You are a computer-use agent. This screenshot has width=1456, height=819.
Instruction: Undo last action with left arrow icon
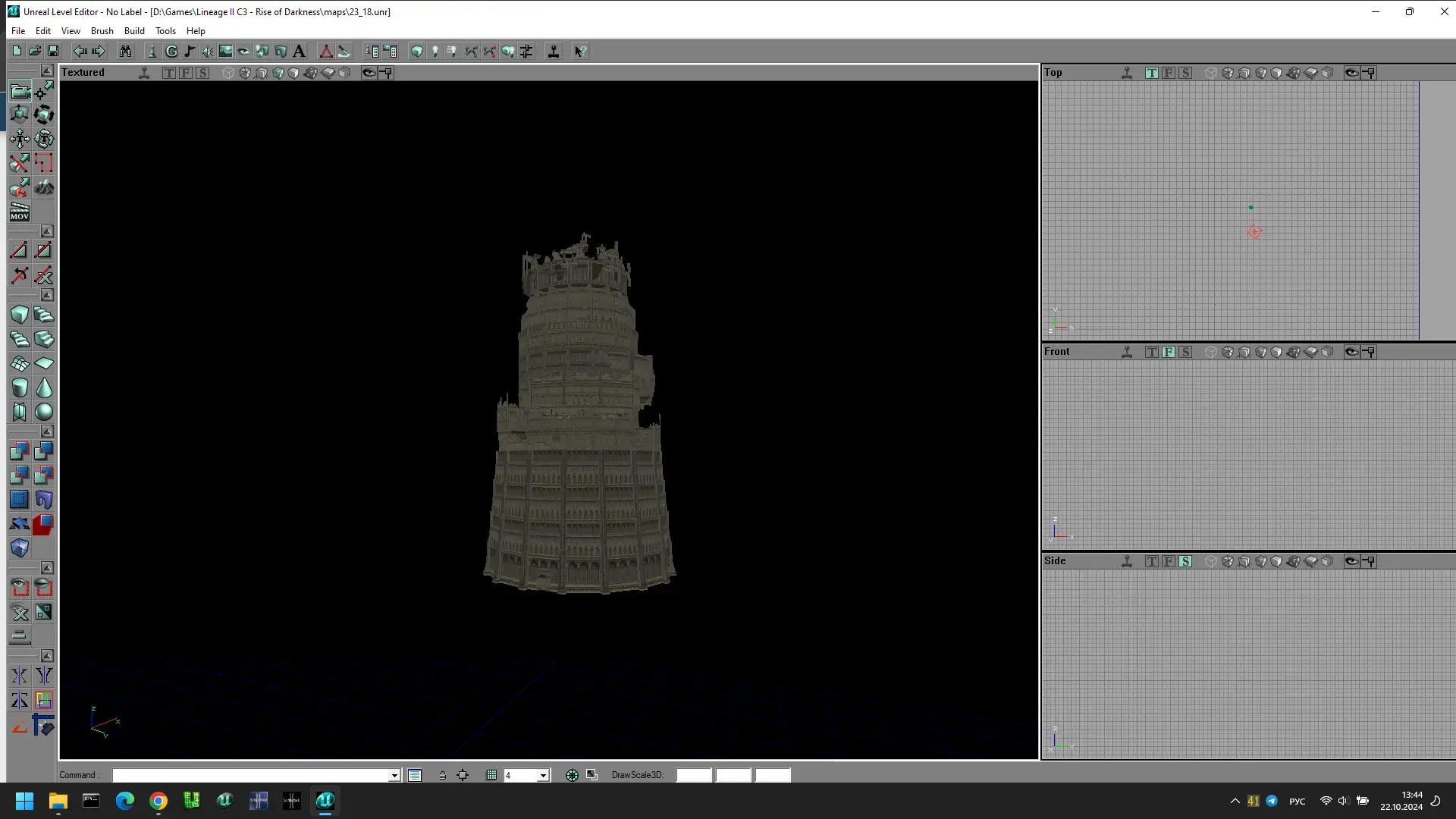[80, 51]
